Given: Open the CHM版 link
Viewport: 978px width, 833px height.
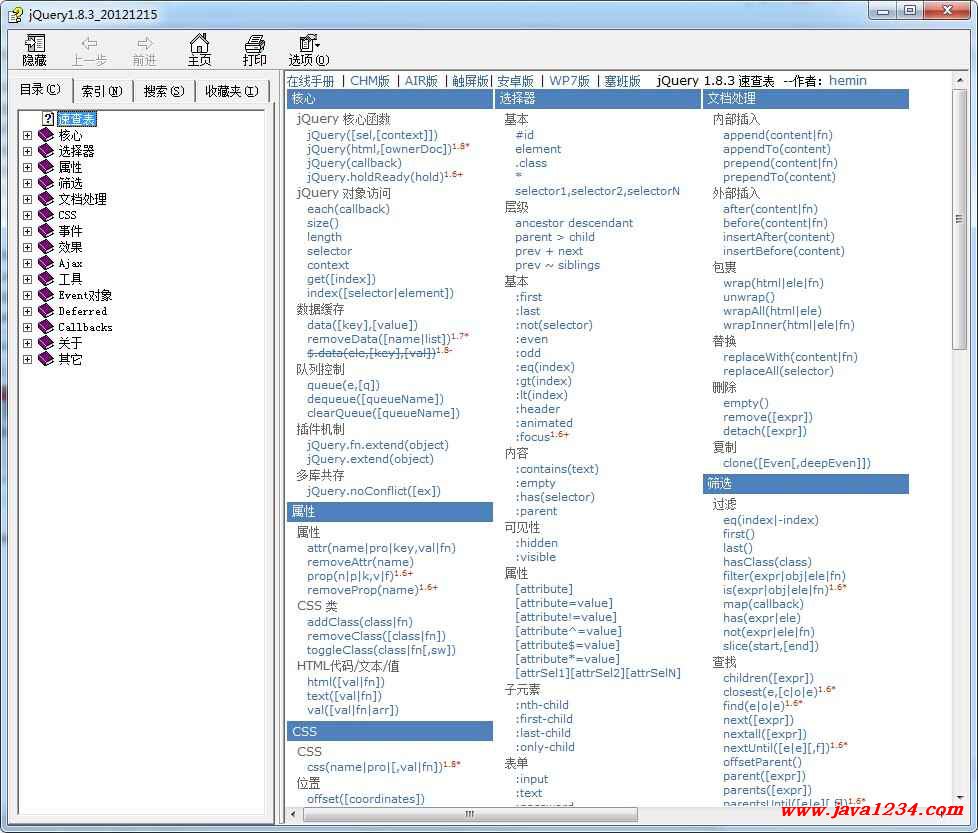Looking at the screenshot, I should [x=370, y=81].
